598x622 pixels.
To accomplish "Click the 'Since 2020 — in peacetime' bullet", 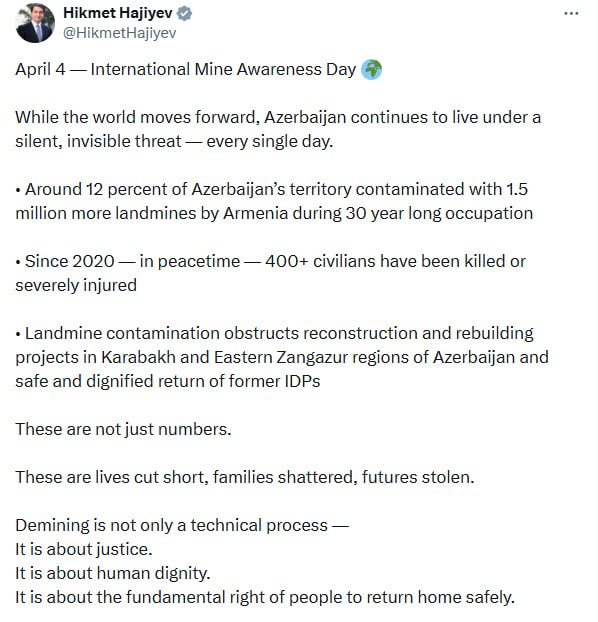I will 271,273.
